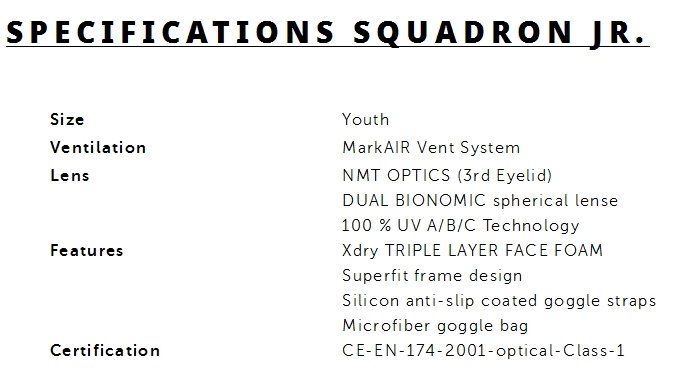Screen dimensions: 682x382
Task: Click the word SPECIFICATIONS in the title
Action: [170, 32]
